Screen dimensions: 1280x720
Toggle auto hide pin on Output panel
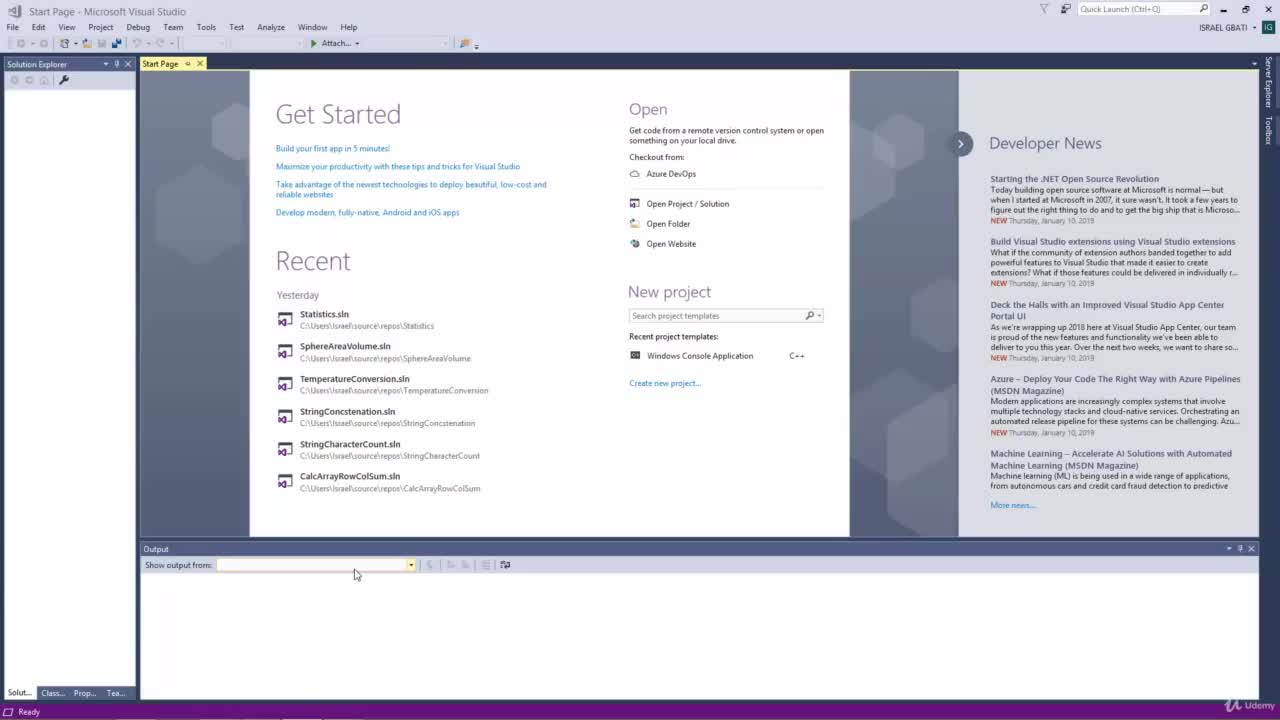tap(1240, 549)
